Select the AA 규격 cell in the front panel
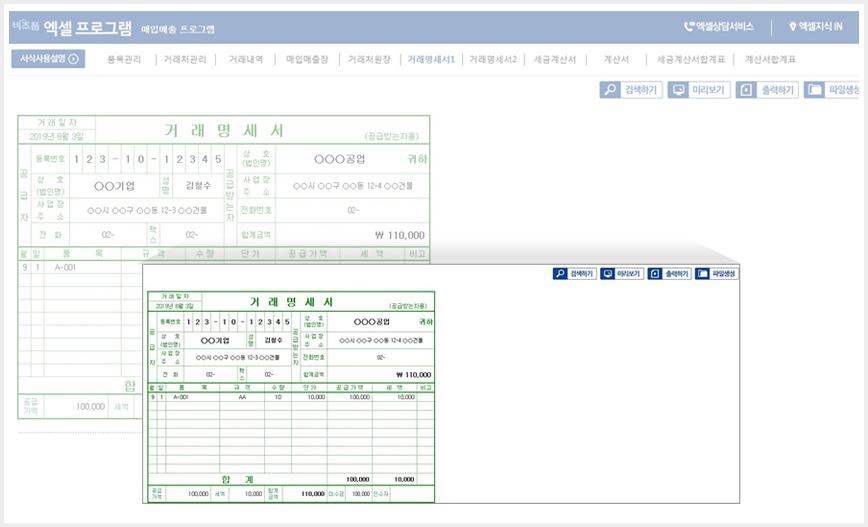Viewport: 868px width, 527px height. (242, 397)
